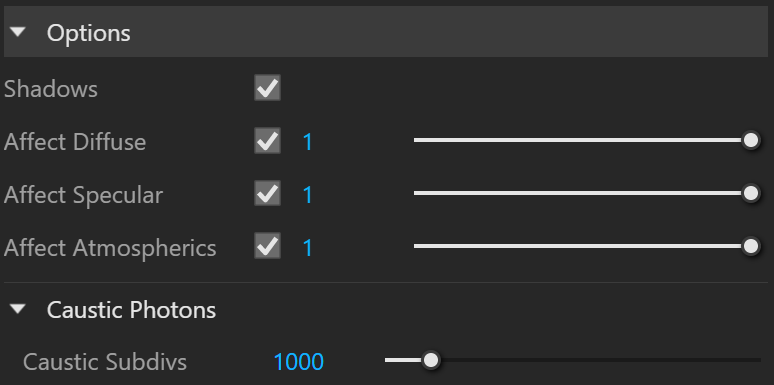Click the Caustic Subdivs slider handle
Viewport: 774px width, 385px height.
431,360
